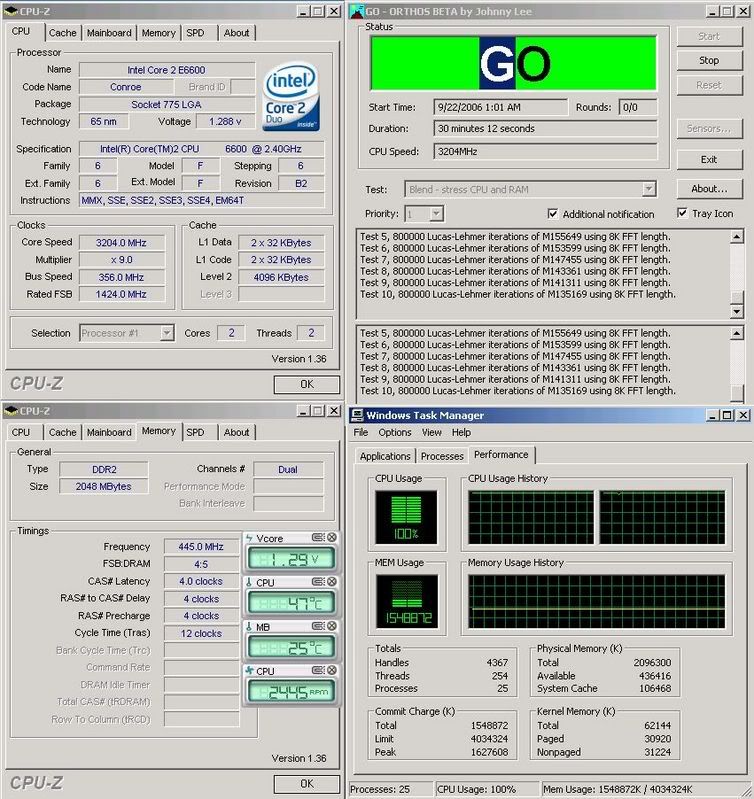Close the CPU temperature widget
The height and width of the screenshot is (799, 754).
point(332,582)
